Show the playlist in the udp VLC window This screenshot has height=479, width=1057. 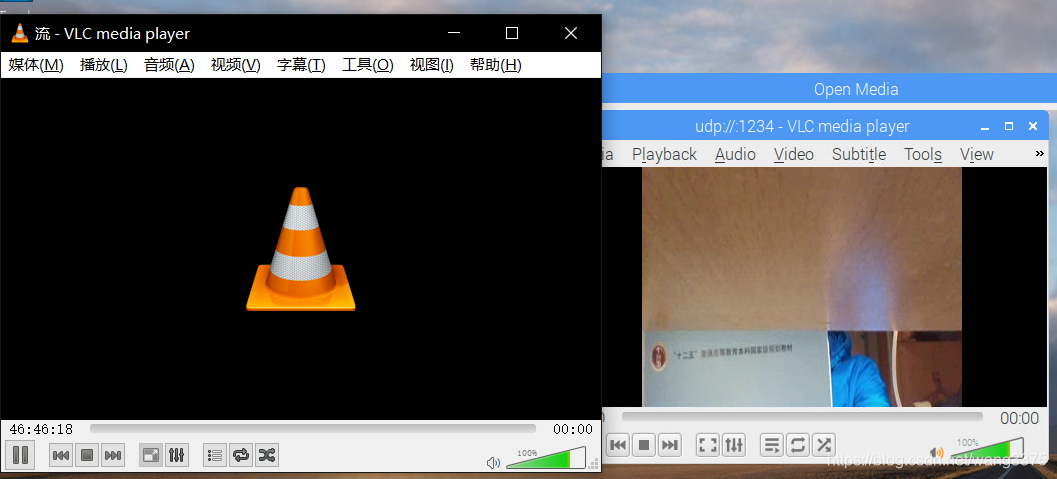click(772, 445)
